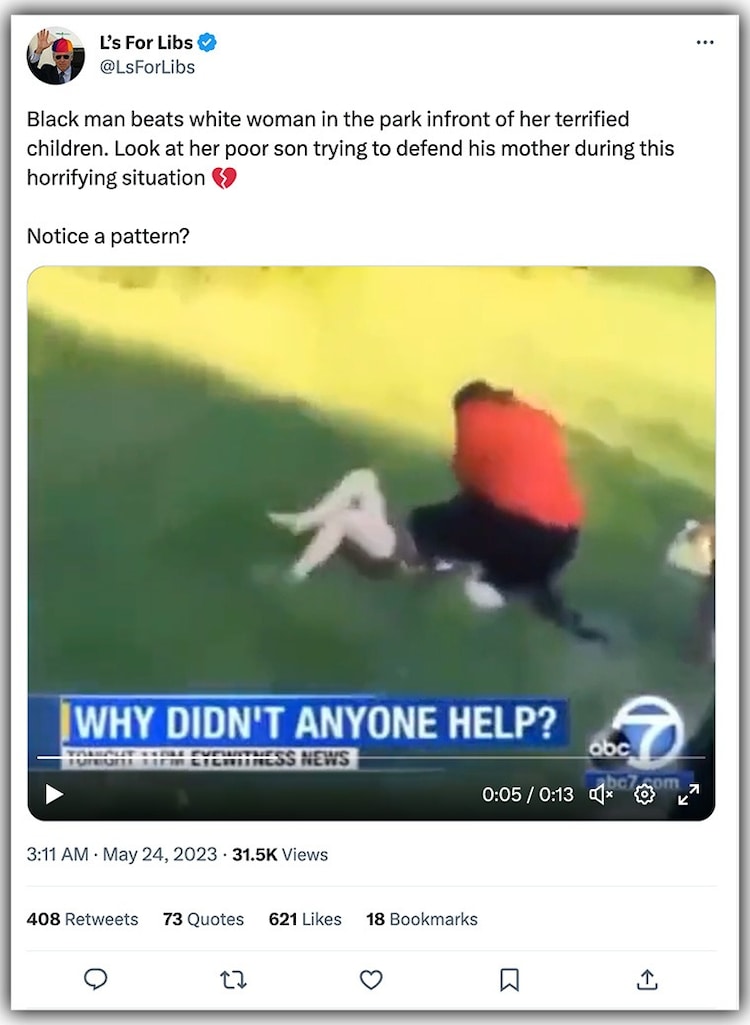Screen dimensions: 750x1025
Task: Bookmark the tweet with the bookmark icon
Action: (509, 979)
